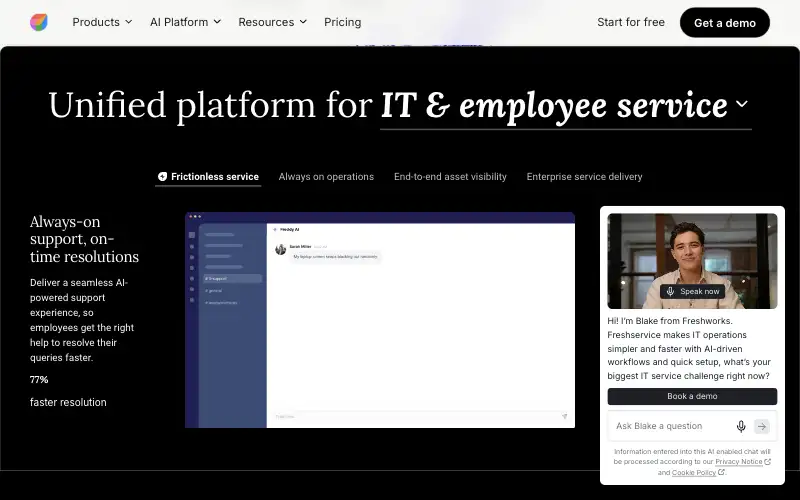800x500 pixels.
Task: Expand the IT & employee service chevron
Action: tap(742, 104)
